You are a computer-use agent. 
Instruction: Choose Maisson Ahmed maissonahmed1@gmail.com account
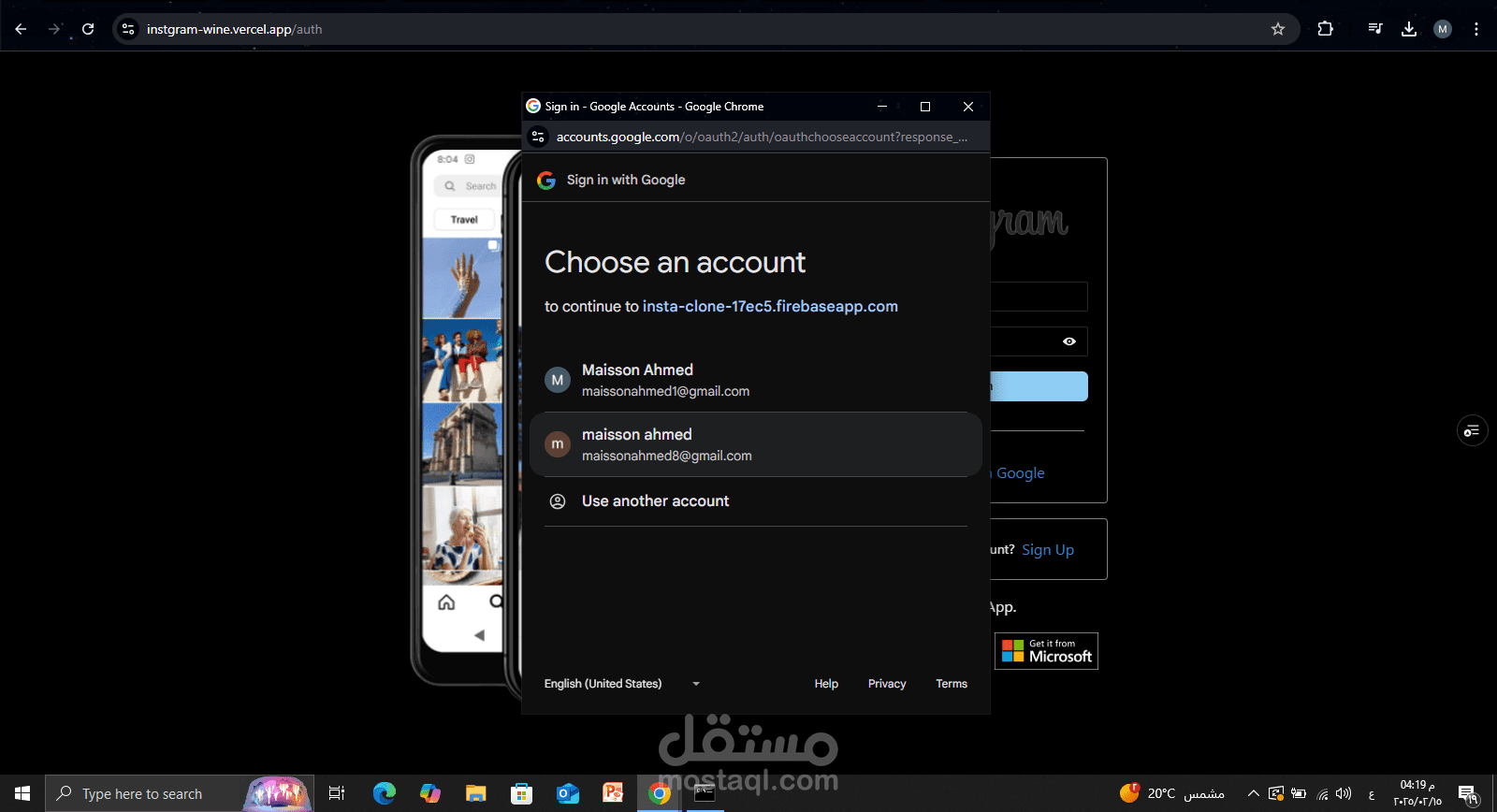[756, 380]
